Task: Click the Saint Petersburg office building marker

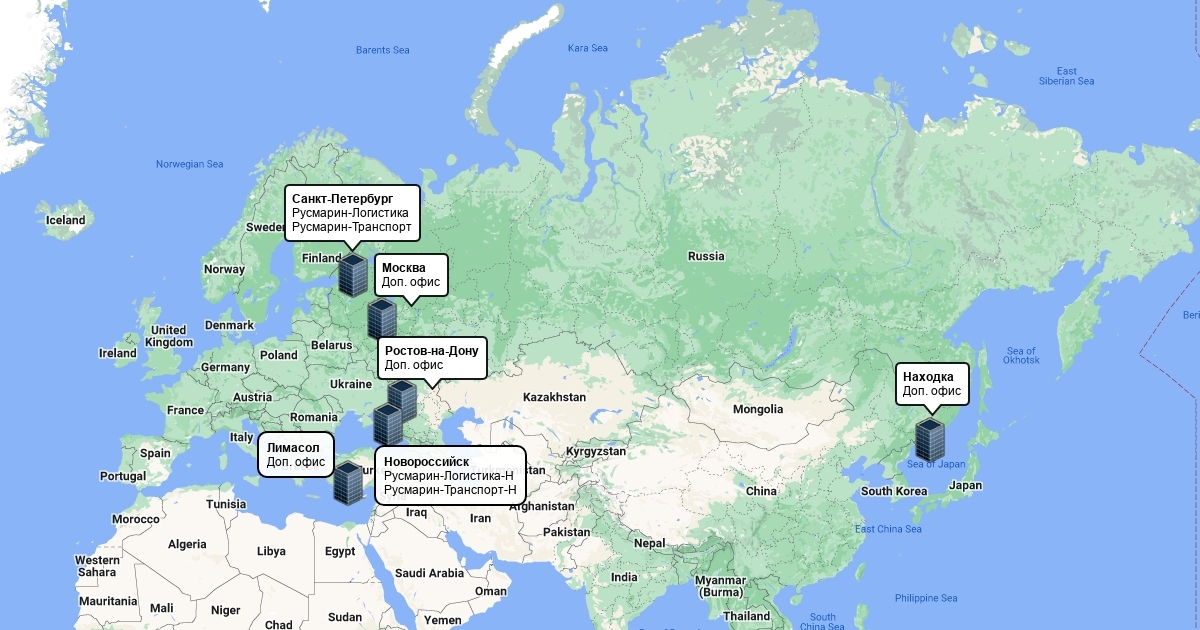Action: [x=353, y=275]
